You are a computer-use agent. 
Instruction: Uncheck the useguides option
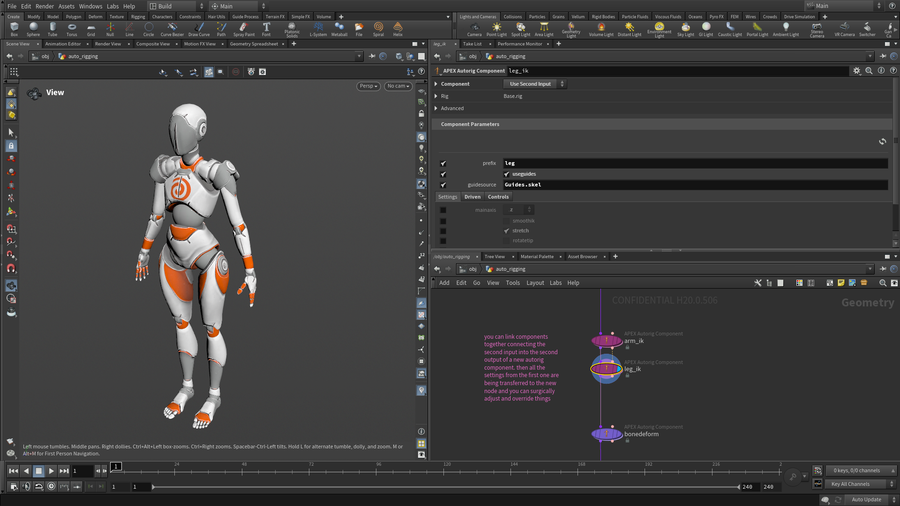[506, 174]
